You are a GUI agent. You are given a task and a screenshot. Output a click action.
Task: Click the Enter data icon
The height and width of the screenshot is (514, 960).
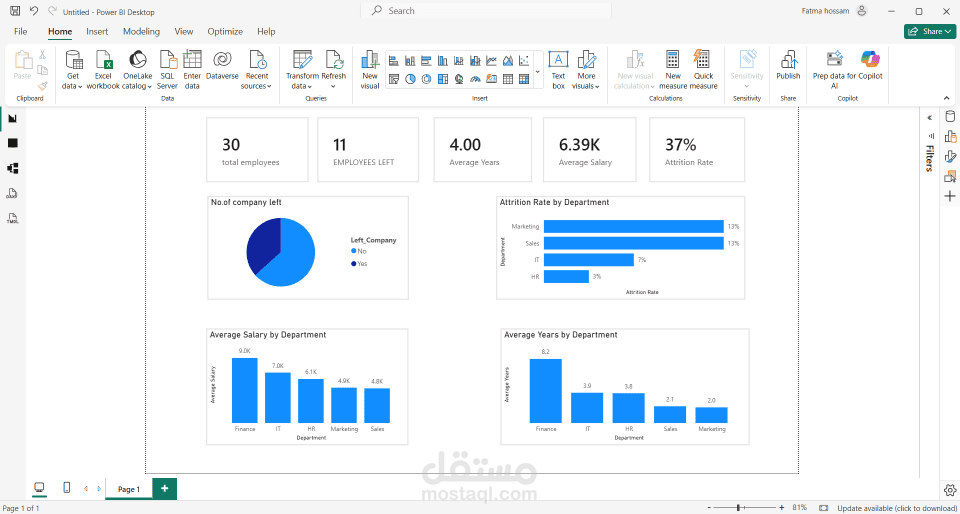click(x=192, y=60)
